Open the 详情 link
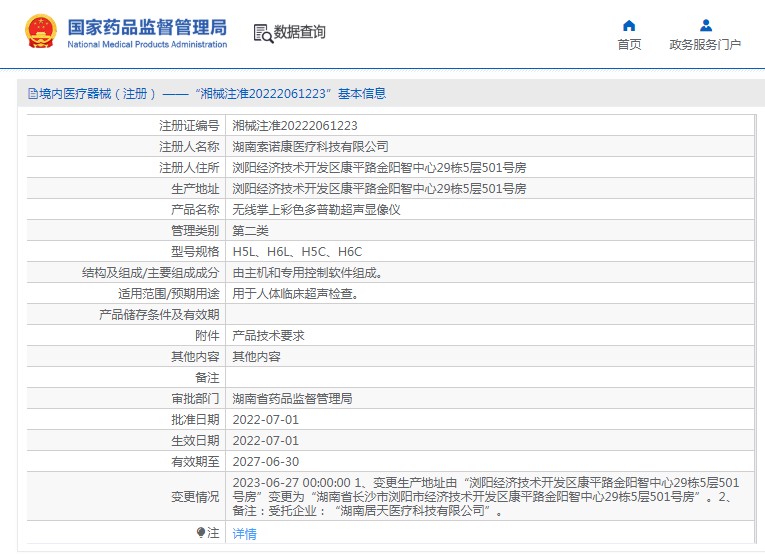This screenshot has width=765, height=556. (x=244, y=534)
